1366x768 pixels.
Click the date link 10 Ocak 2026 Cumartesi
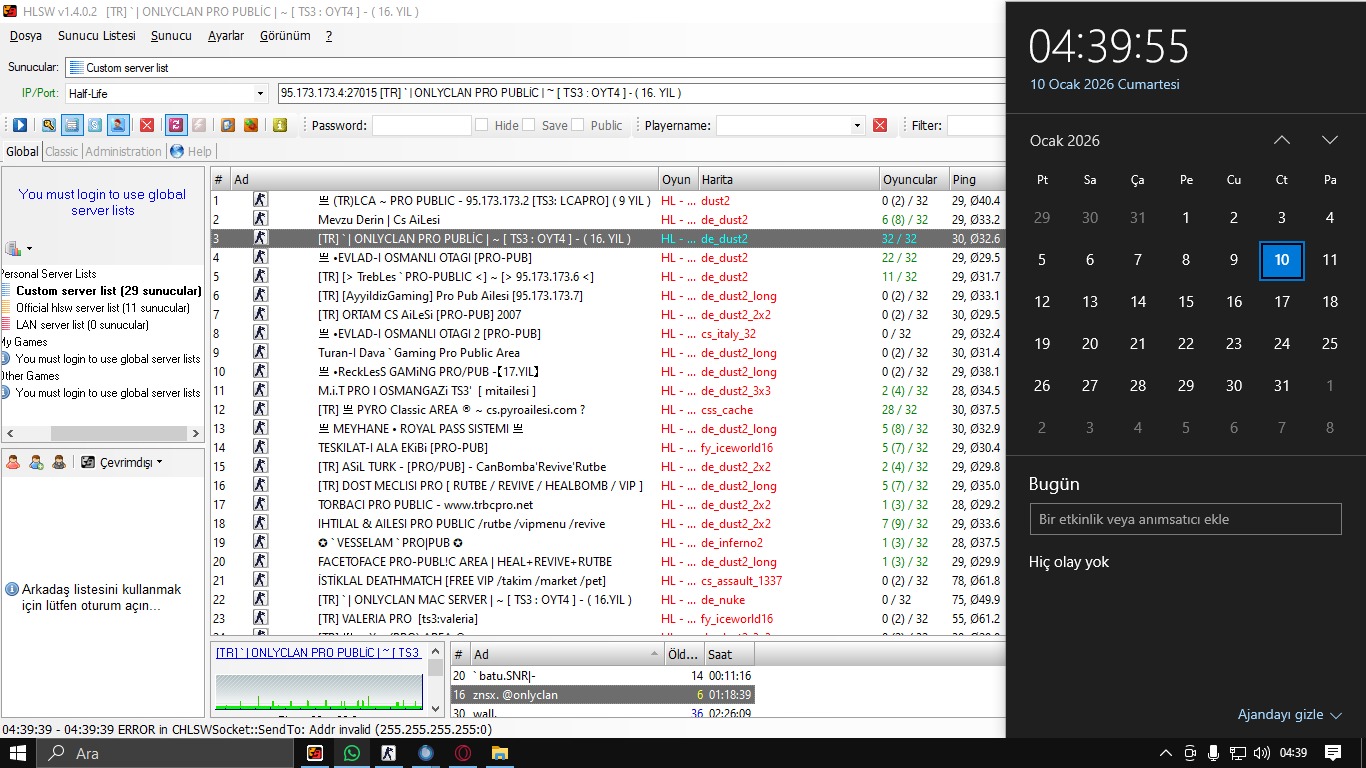click(x=1105, y=85)
